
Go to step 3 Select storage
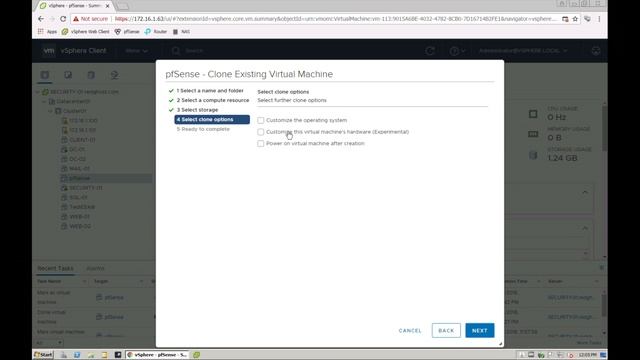pos(197,110)
